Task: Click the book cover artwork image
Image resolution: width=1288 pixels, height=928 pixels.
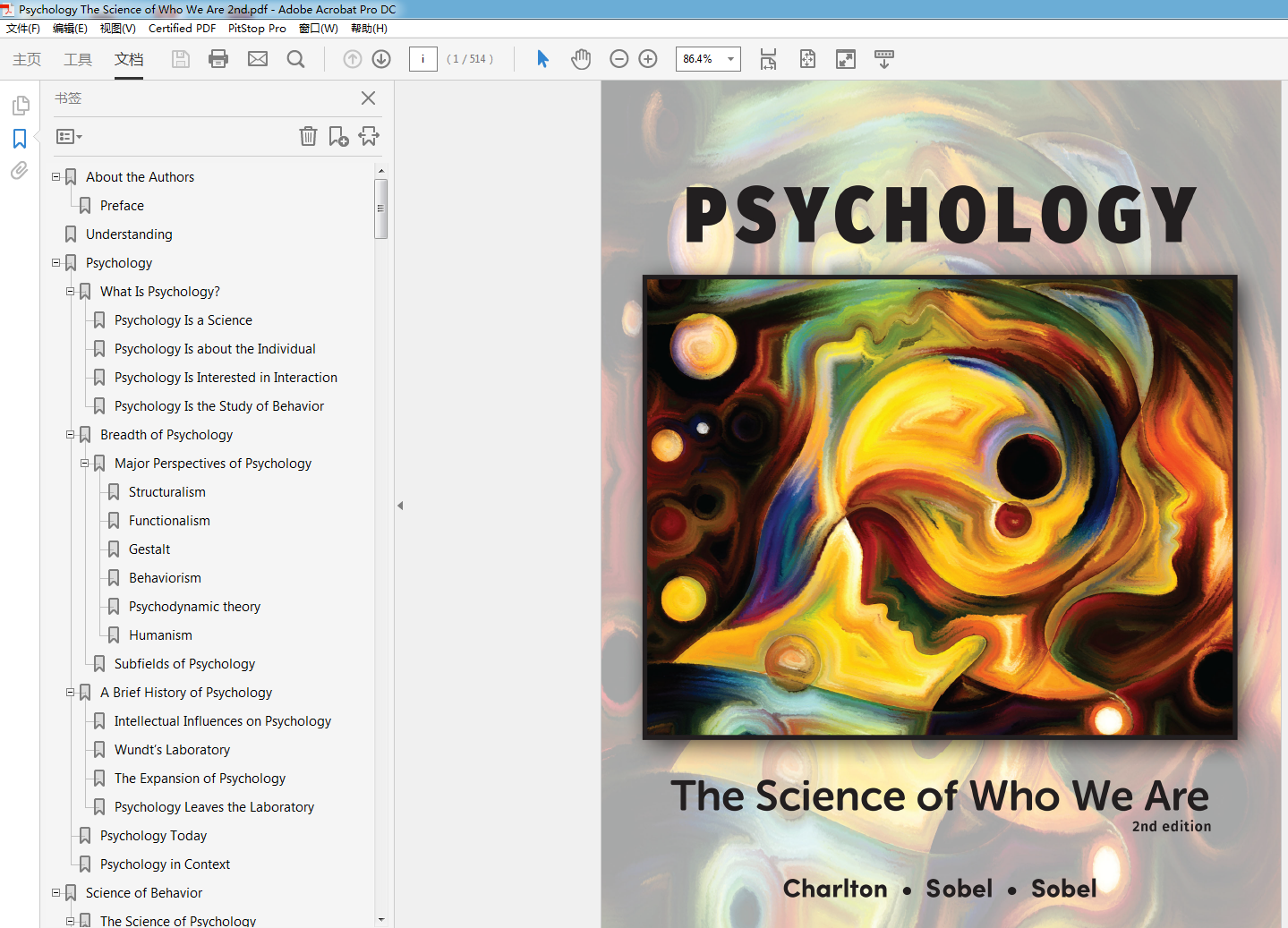Action: 940,507
